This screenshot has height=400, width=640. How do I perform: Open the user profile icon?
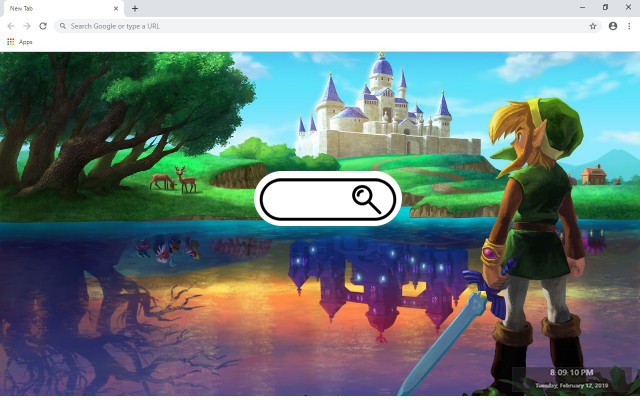(613, 26)
